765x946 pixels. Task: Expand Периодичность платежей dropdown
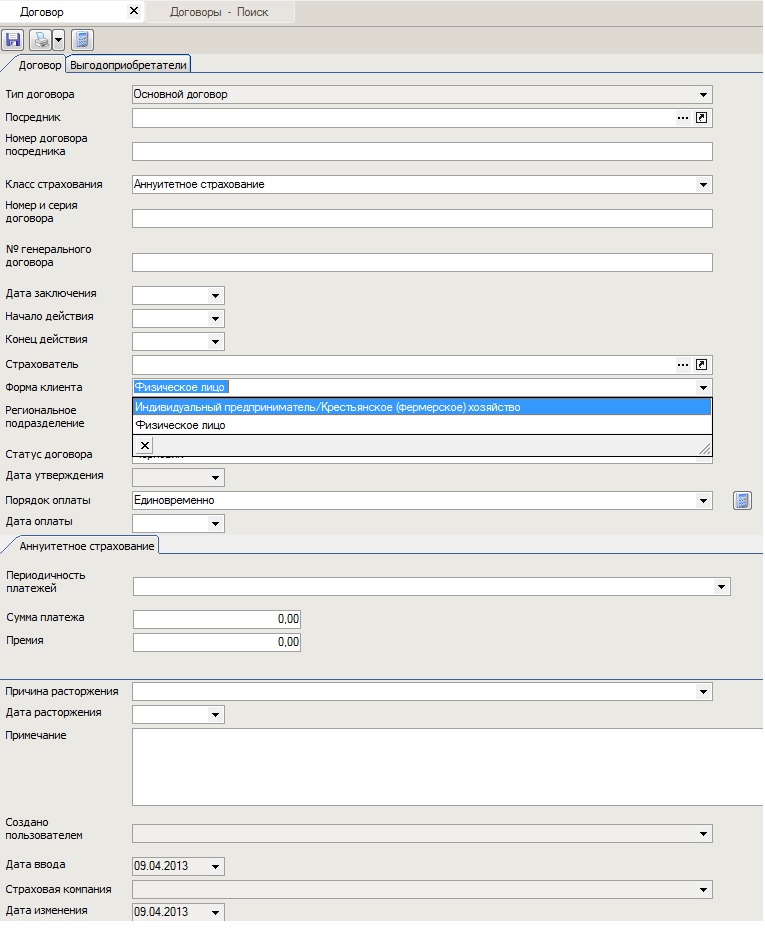click(721, 587)
